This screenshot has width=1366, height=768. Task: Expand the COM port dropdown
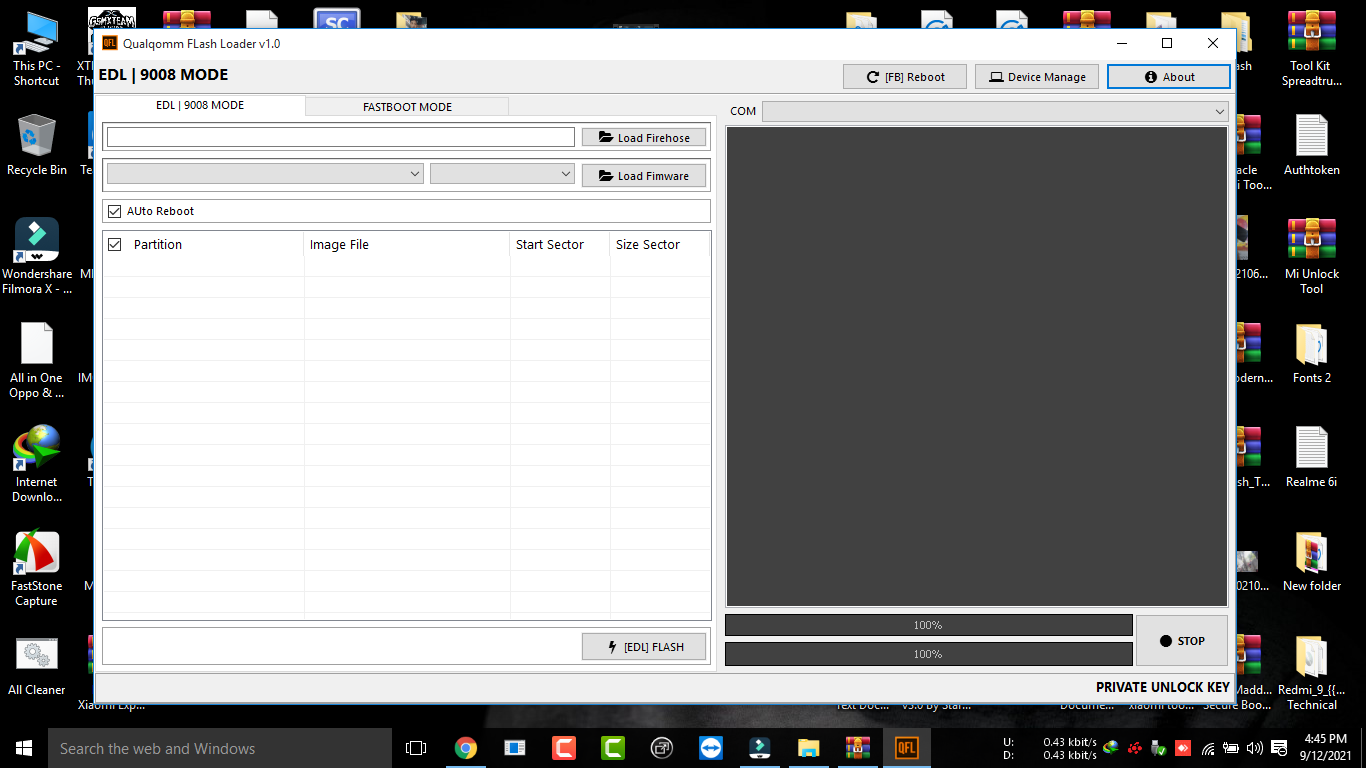click(995, 111)
